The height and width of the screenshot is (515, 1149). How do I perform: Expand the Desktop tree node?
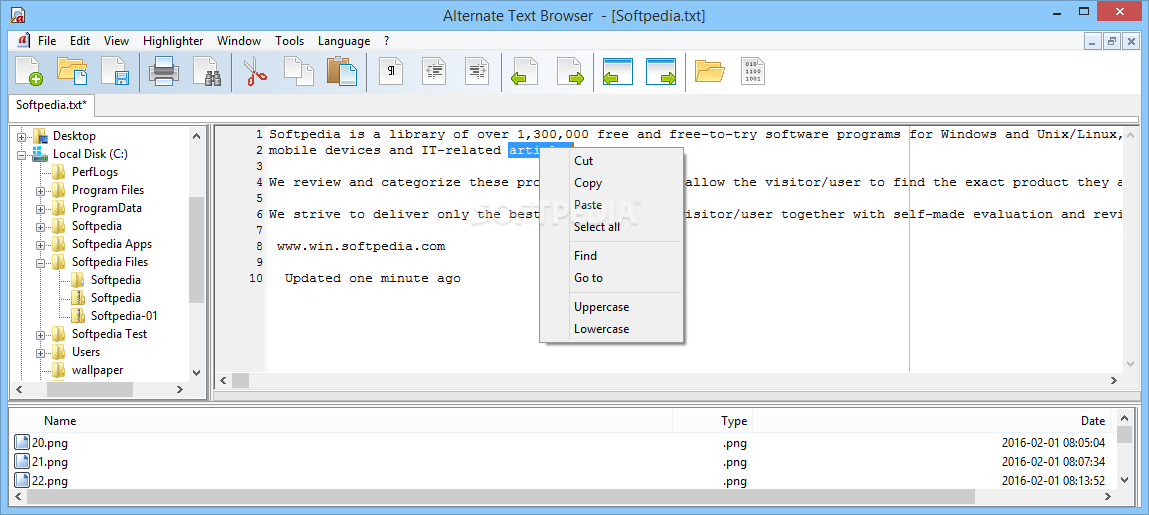(x=21, y=136)
